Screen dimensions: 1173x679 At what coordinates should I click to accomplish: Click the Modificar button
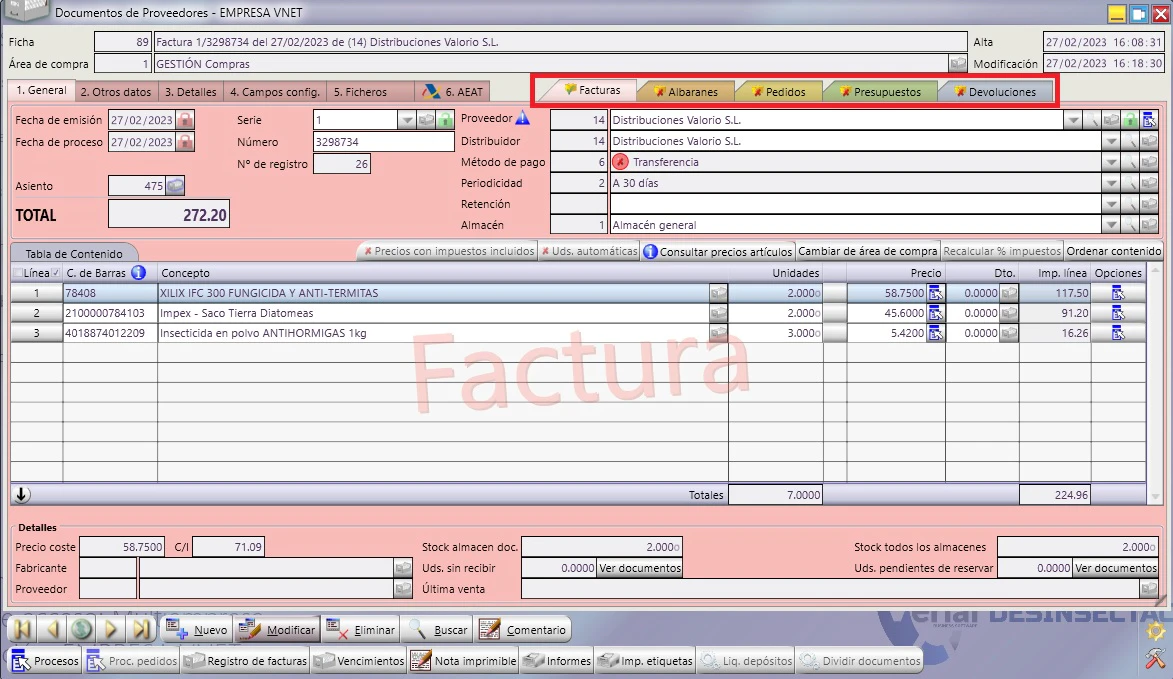[278, 630]
